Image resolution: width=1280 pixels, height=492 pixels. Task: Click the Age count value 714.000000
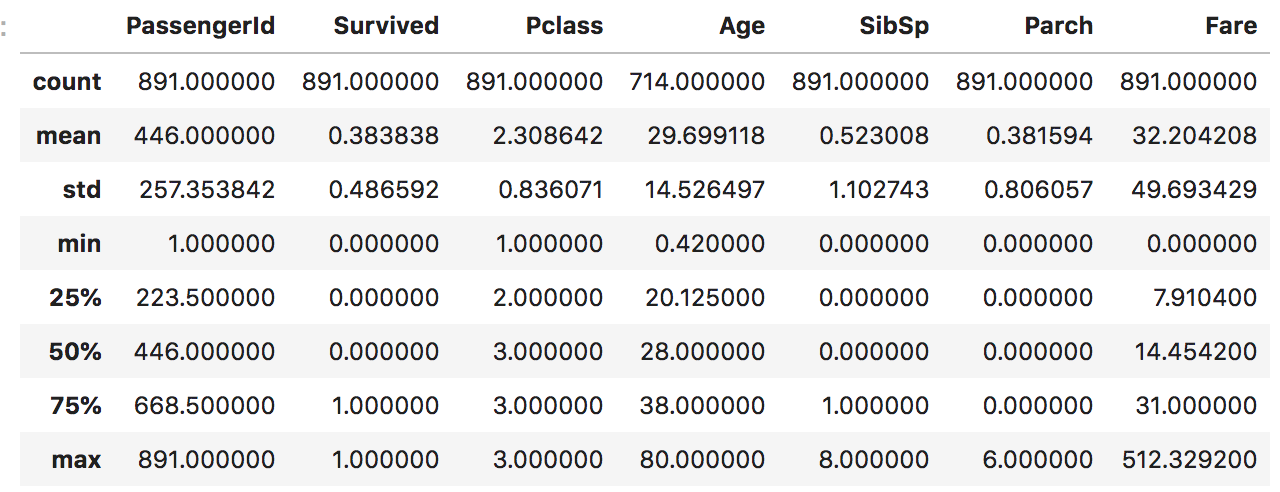coord(697,81)
